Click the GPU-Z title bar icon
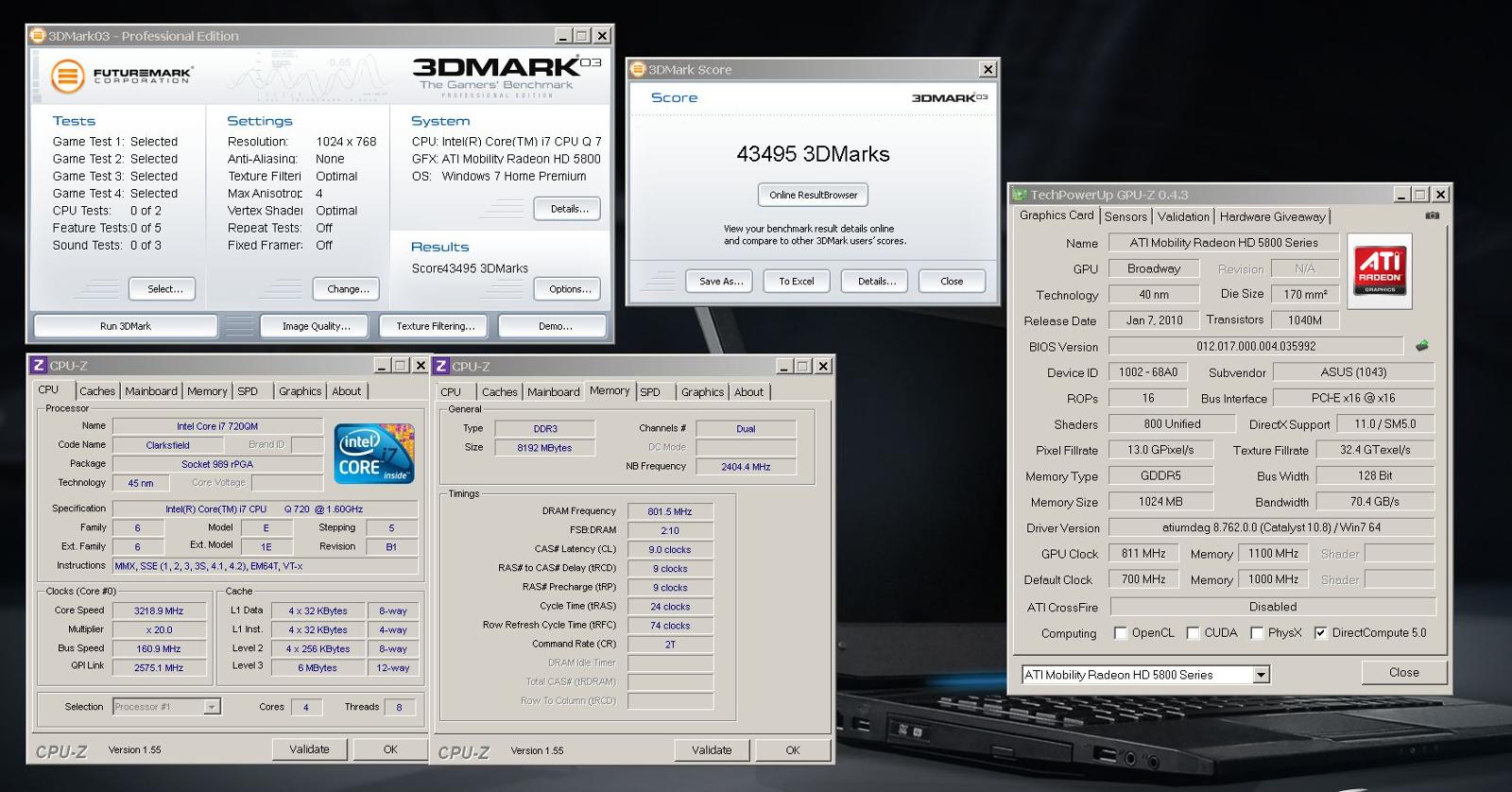 pos(1020,195)
